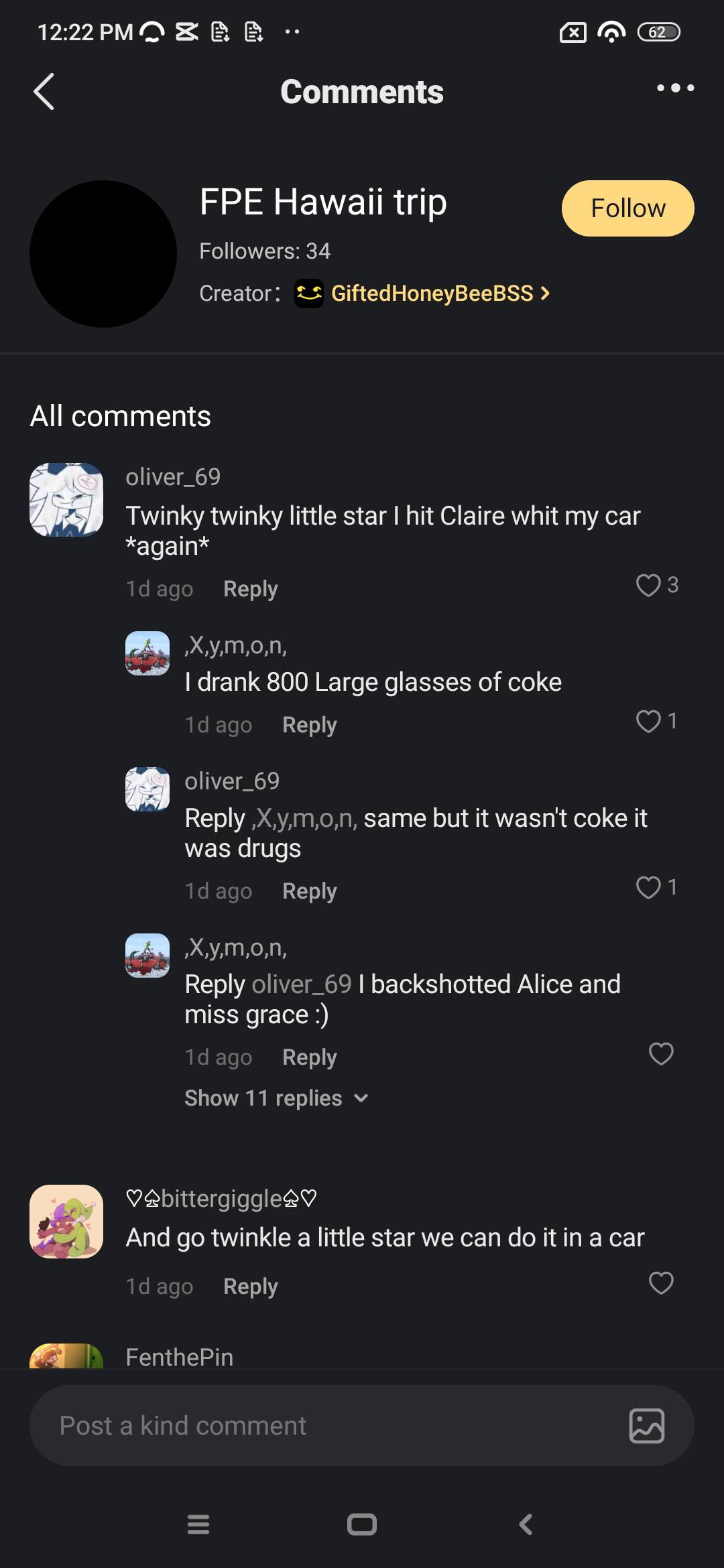This screenshot has width=724, height=1568.
Task: Like bittergiggle's twinkle star comment
Action: click(x=661, y=1283)
